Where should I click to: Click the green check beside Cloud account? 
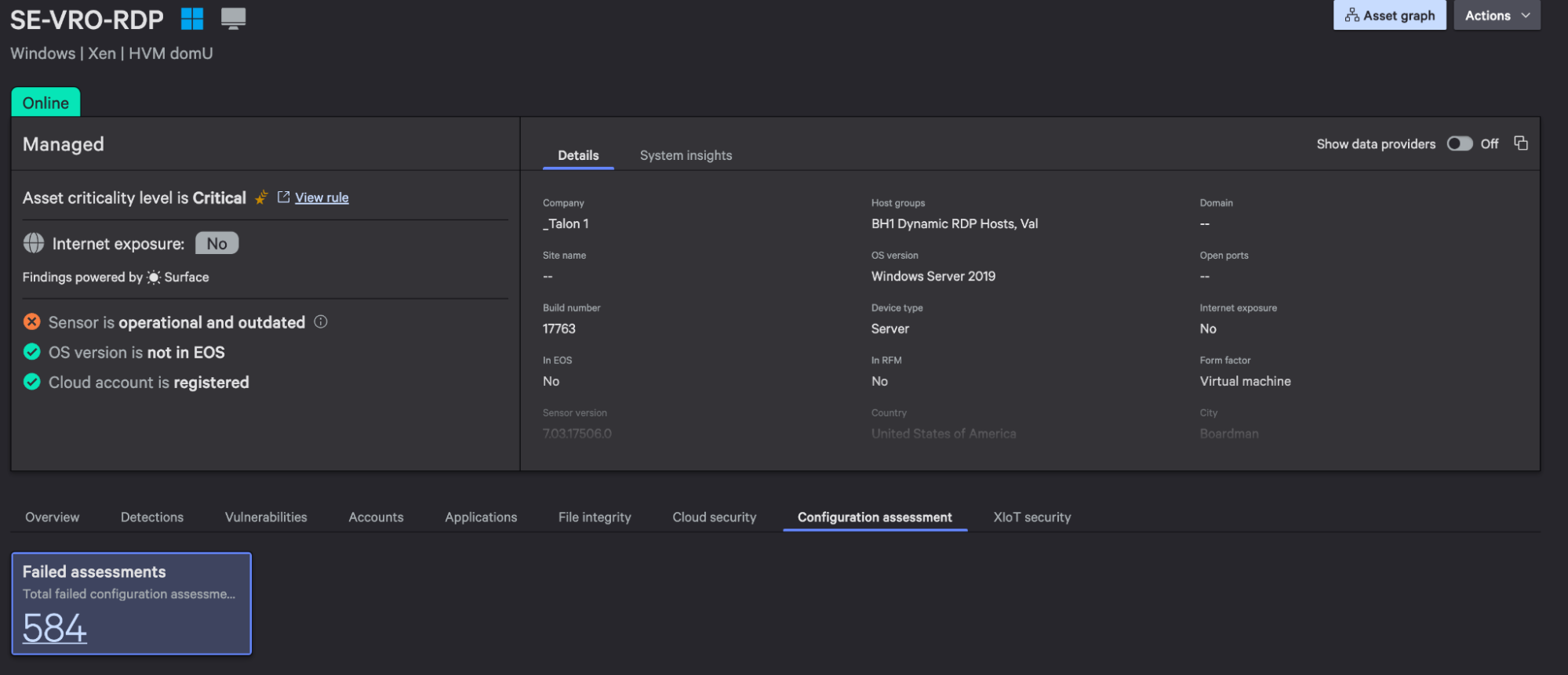pyautogui.click(x=32, y=383)
